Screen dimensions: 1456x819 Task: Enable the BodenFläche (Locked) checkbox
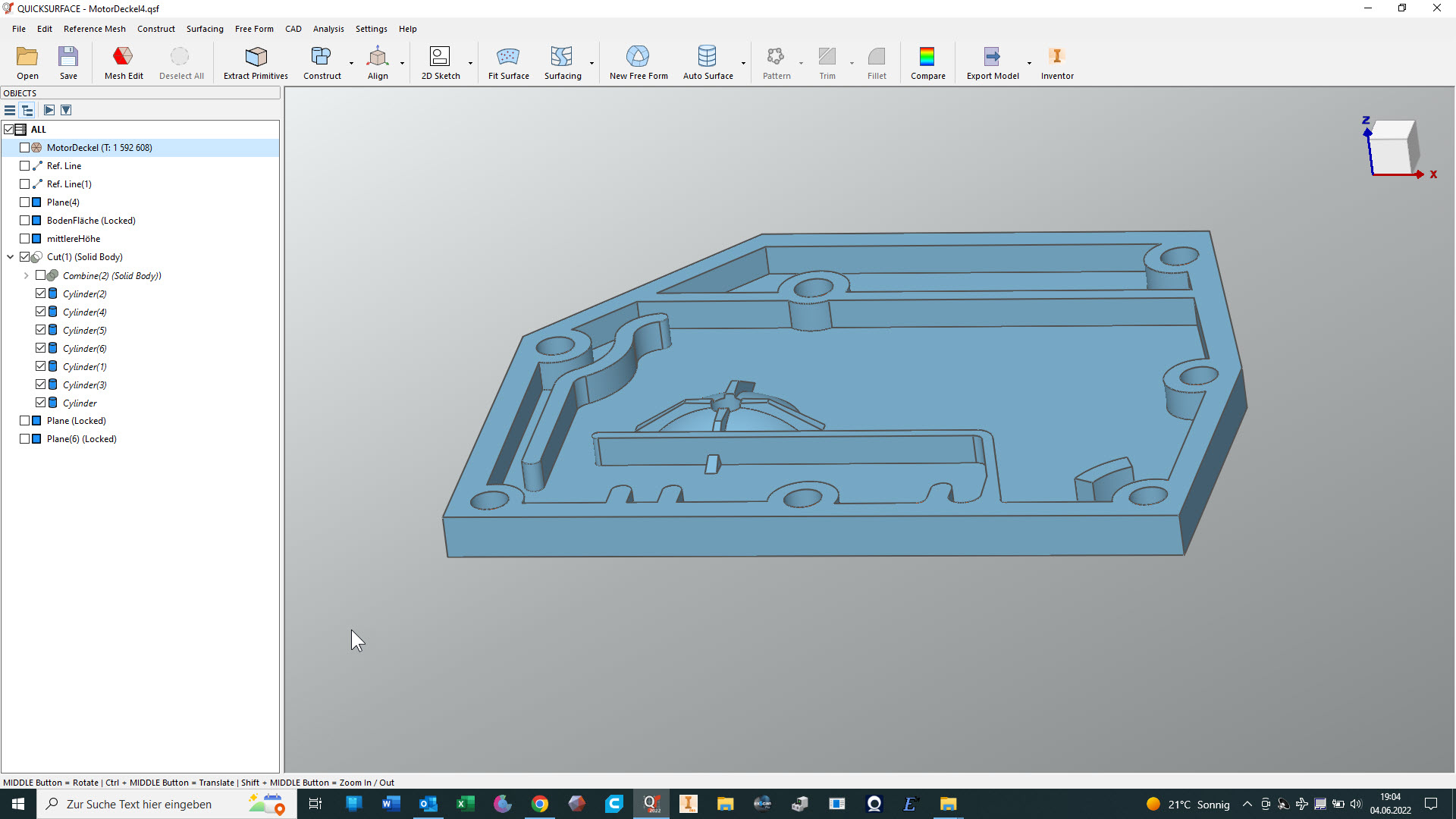(25, 221)
